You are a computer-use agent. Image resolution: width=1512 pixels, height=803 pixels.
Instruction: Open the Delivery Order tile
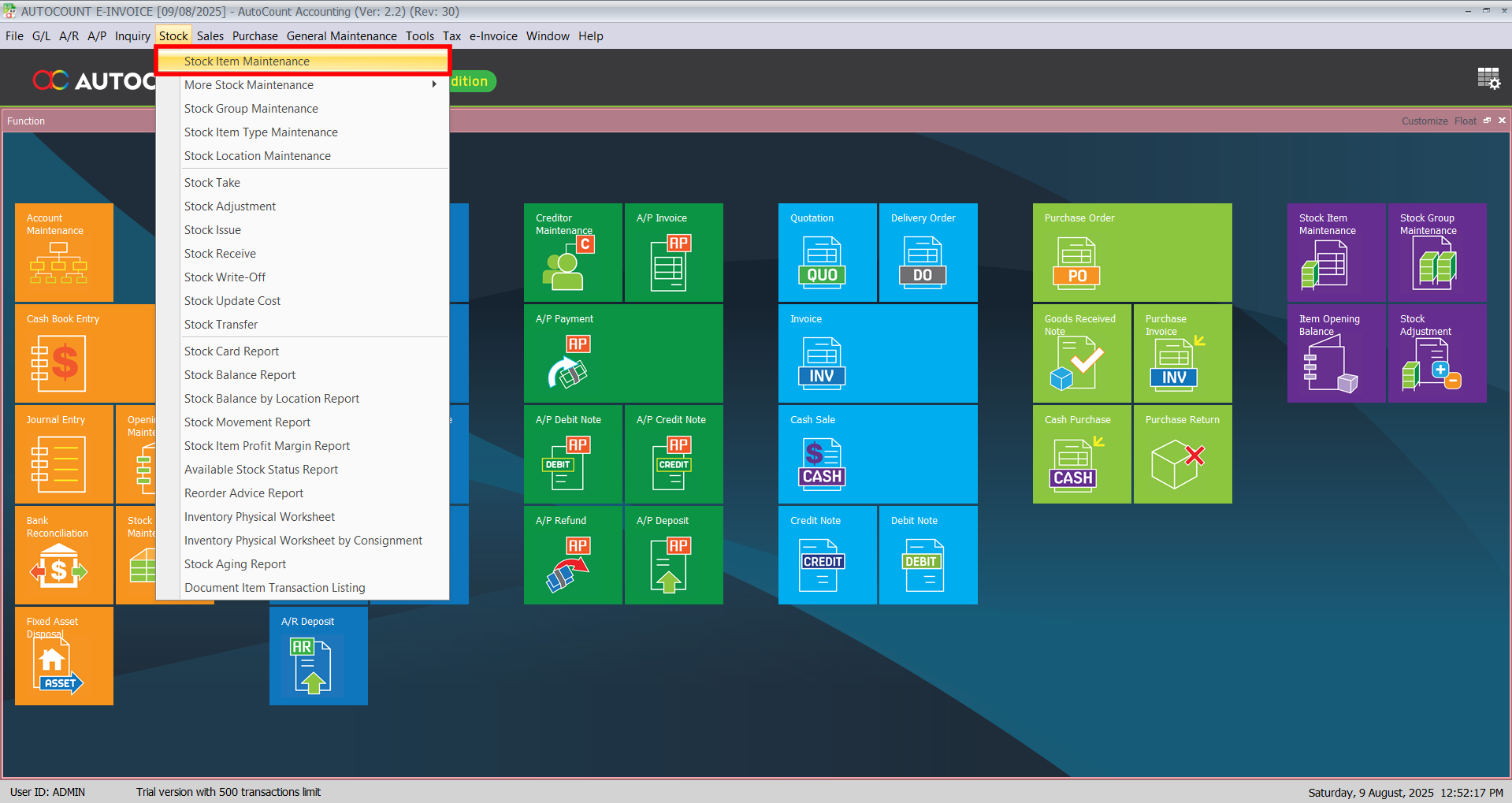[927, 252]
